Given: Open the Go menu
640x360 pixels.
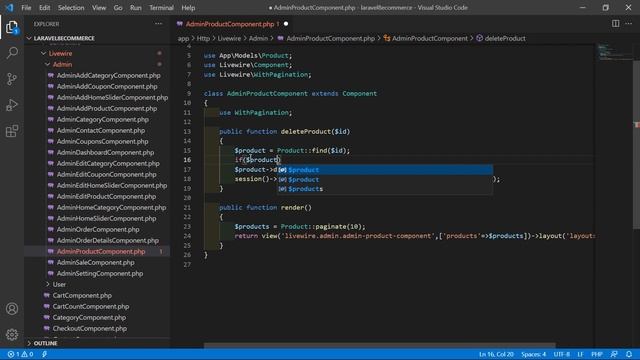Looking at the screenshot, I should point(118,8).
